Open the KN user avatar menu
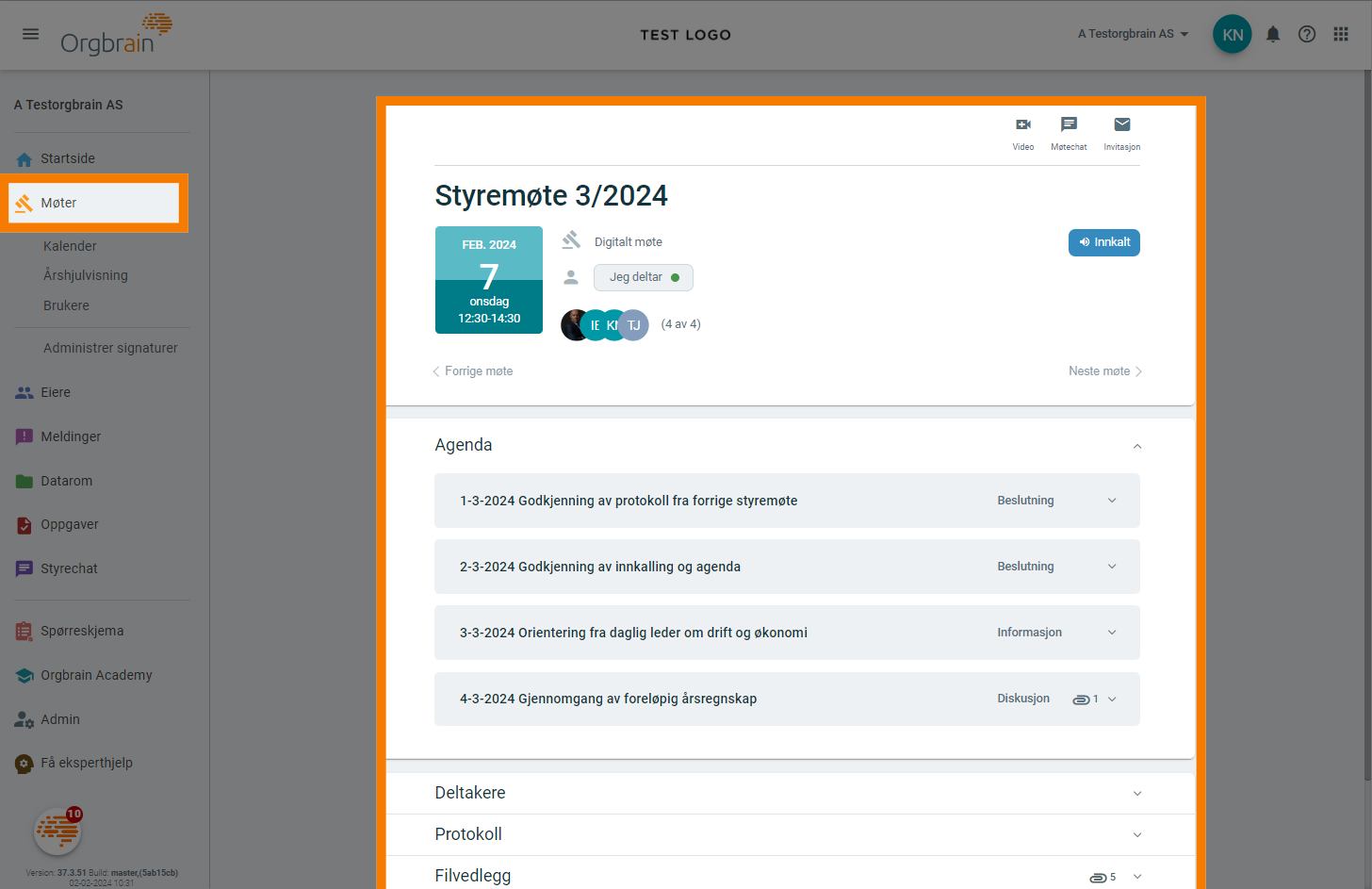This screenshot has height=889, width=1372. tap(1233, 34)
